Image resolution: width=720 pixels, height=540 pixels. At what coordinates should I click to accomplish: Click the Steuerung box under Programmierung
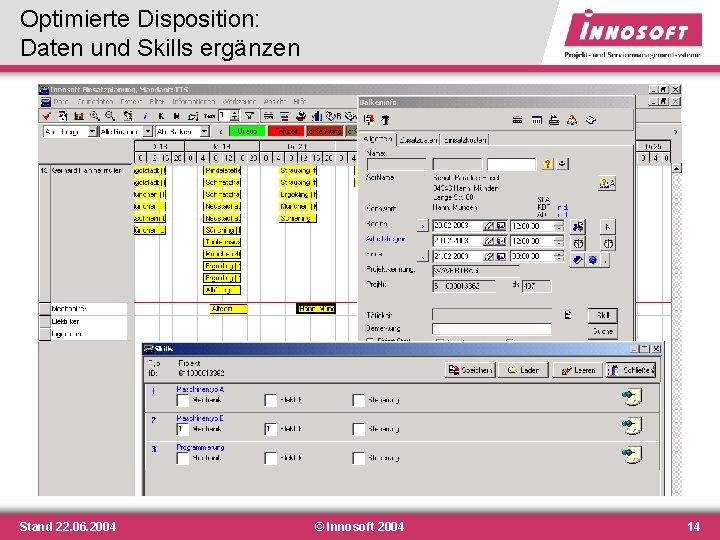pyautogui.click(x=359, y=458)
